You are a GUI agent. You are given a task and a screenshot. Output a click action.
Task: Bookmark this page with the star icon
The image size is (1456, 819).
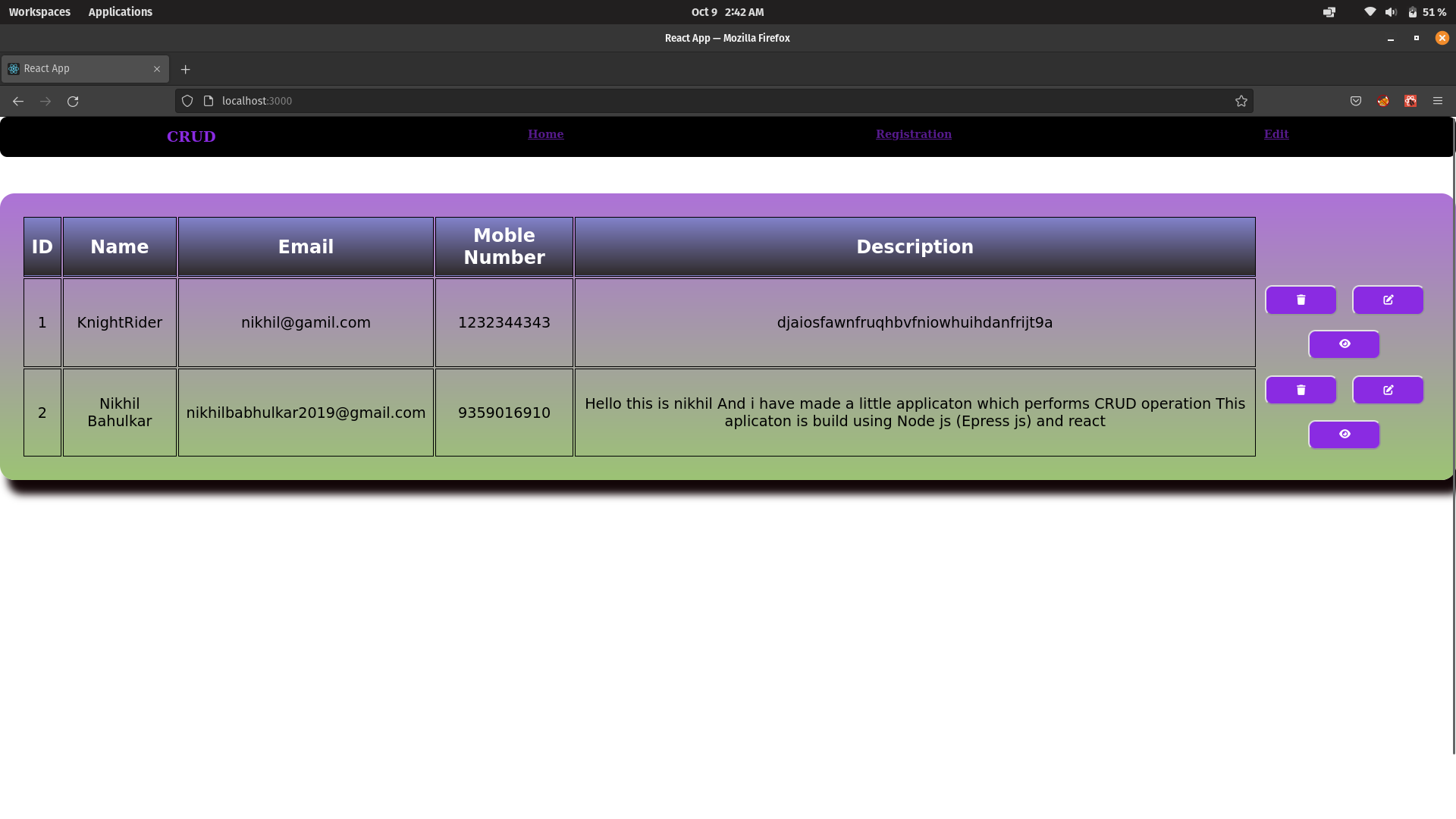(x=1241, y=101)
